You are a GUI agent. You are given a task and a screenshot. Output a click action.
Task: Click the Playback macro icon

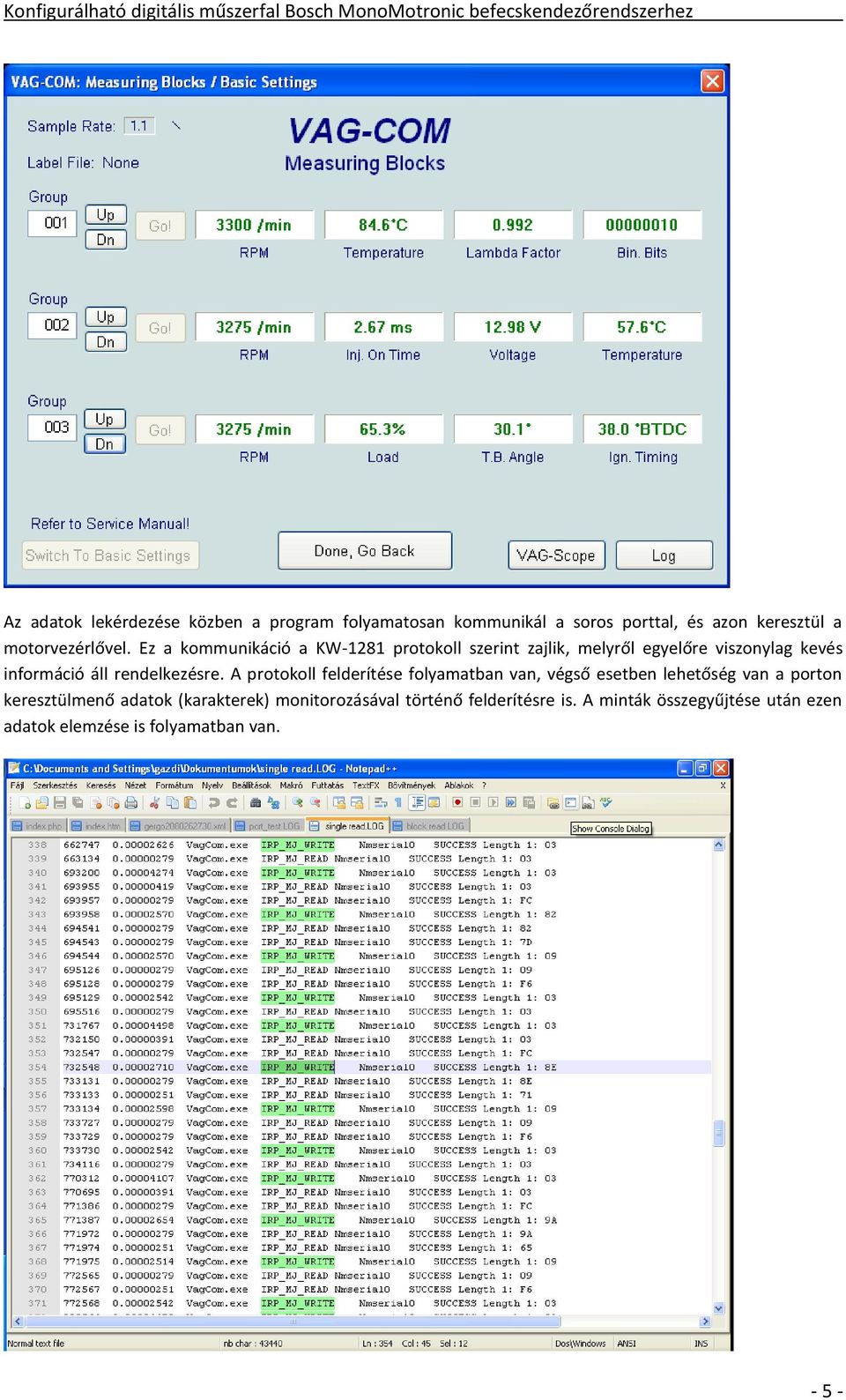(x=493, y=803)
